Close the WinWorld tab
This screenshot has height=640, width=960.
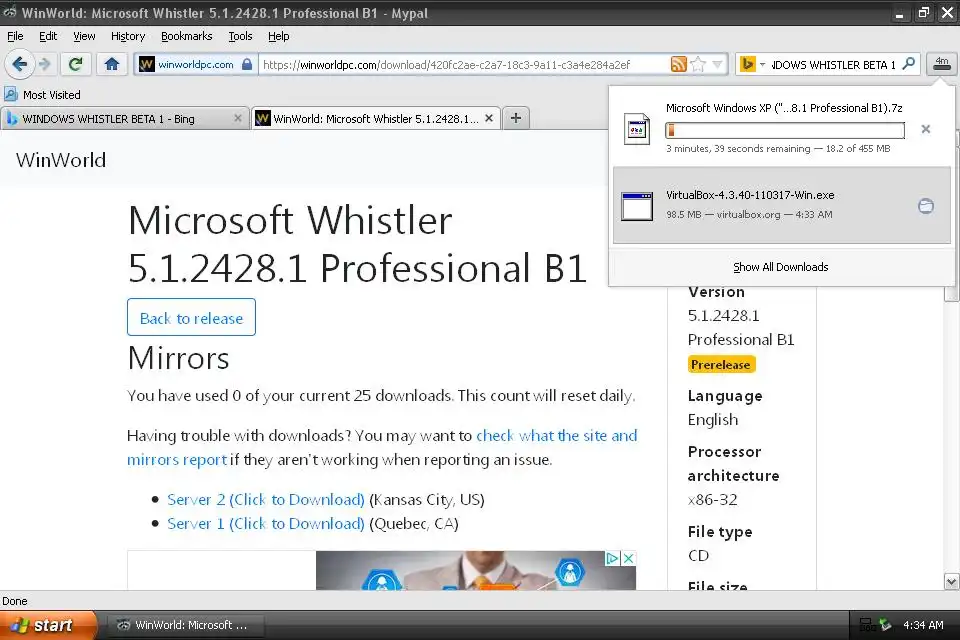coord(489,118)
